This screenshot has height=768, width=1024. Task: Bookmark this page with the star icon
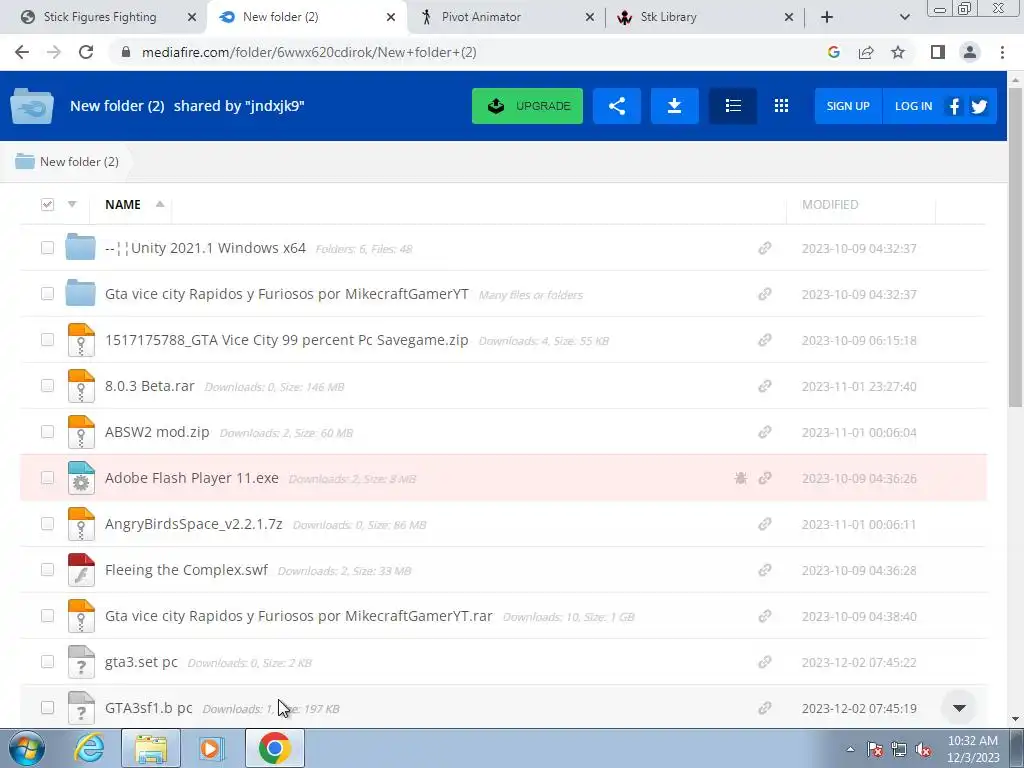tap(898, 52)
